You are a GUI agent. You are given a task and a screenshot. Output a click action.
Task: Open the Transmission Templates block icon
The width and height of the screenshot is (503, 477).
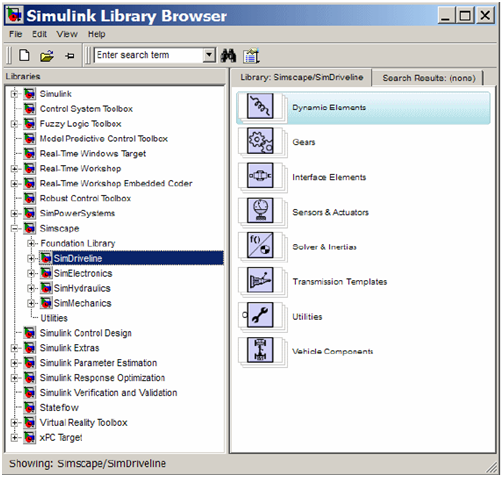tap(260, 280)
